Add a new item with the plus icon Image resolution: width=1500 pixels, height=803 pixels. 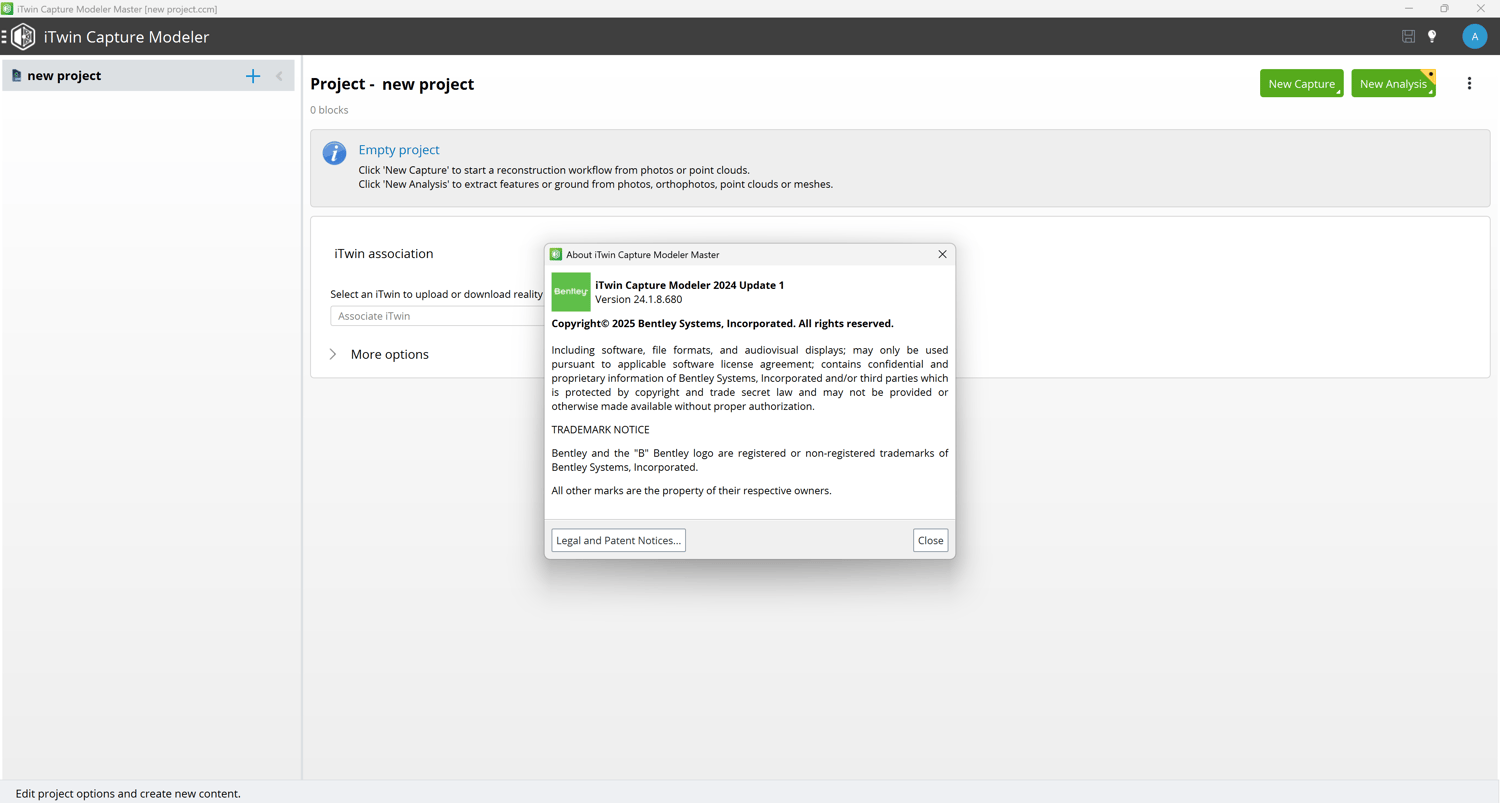253,76
